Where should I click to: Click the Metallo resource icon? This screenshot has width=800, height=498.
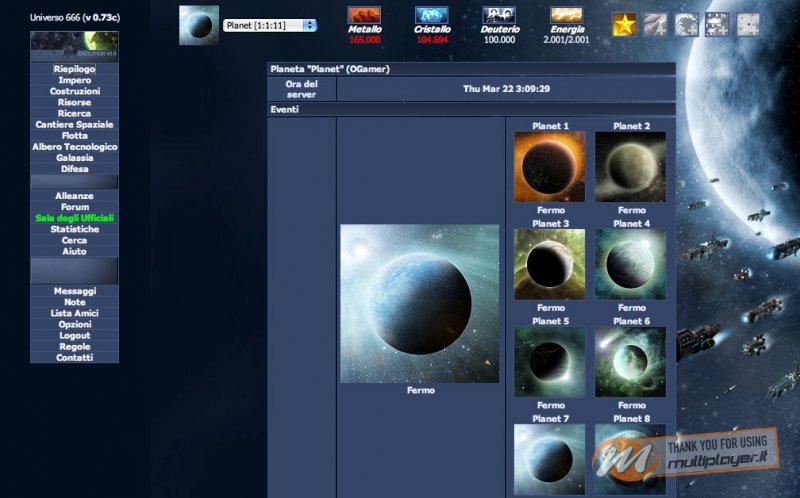click(x=364, y=15)
